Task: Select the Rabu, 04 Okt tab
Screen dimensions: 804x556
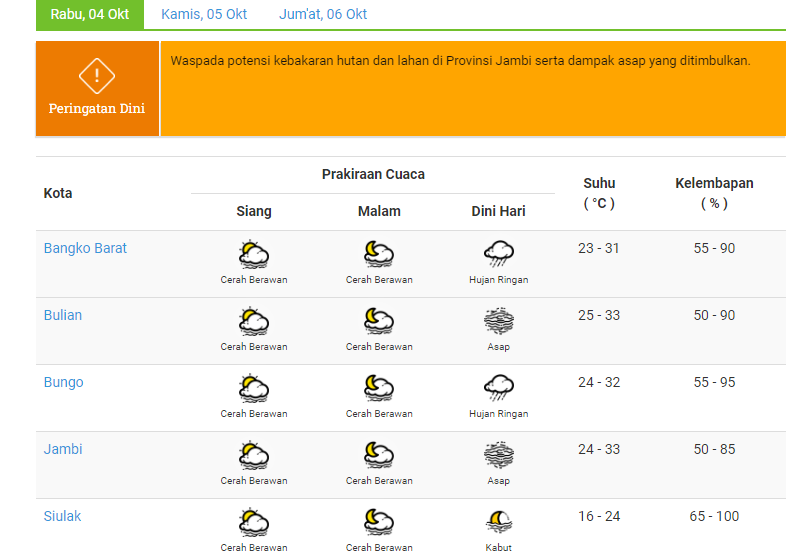Action: tap(90, 14)
